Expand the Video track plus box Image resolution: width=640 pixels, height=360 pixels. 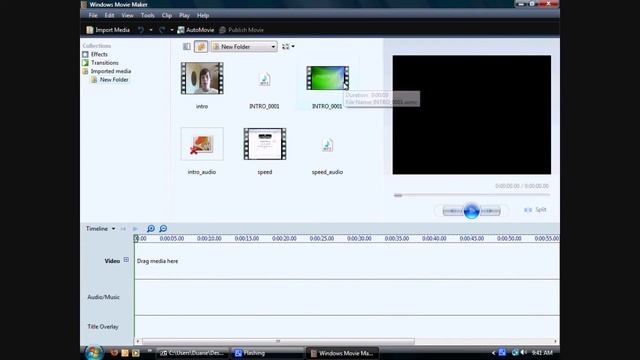pyautogui.click(x=126, y=260)
